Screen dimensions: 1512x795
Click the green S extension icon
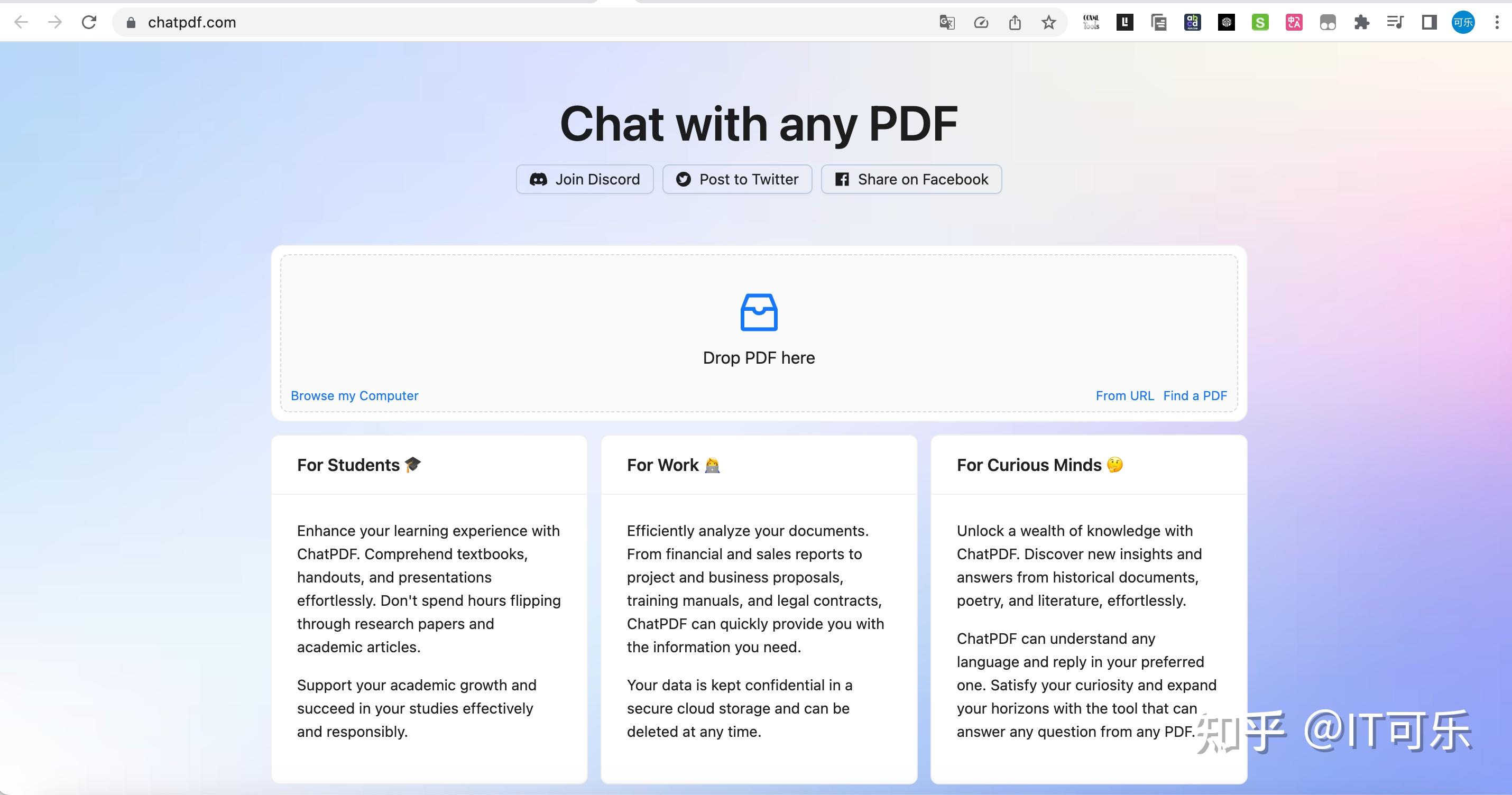(x=1260, y=22)
